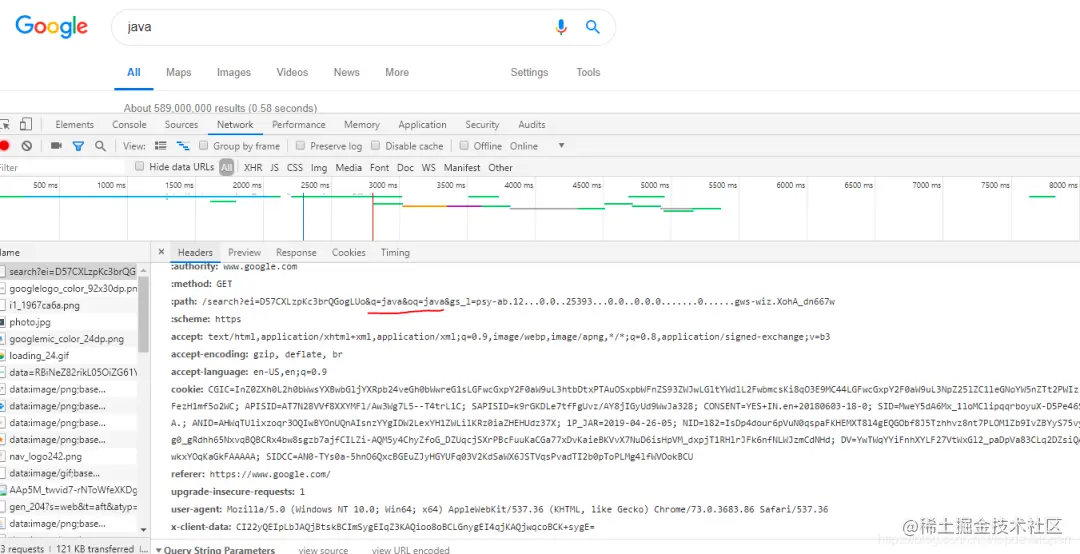Filter requests by CSS
The width and height of the screenshot is (1080, 554).
pos(295,167)
